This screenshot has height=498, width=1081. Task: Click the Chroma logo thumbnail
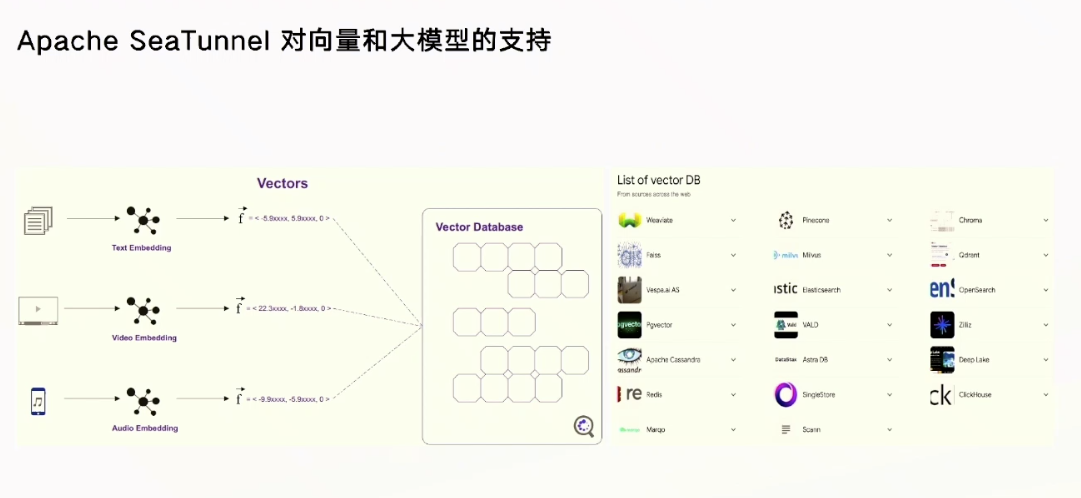942,220
